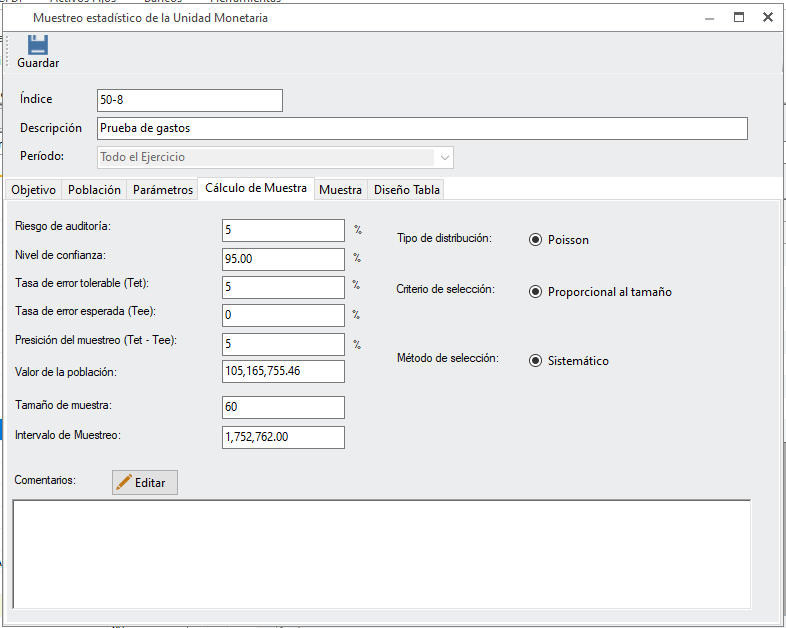Select the Tasa de error tolerable field
The width and height of the screenshot is (786, 628).
coord(282,287)
